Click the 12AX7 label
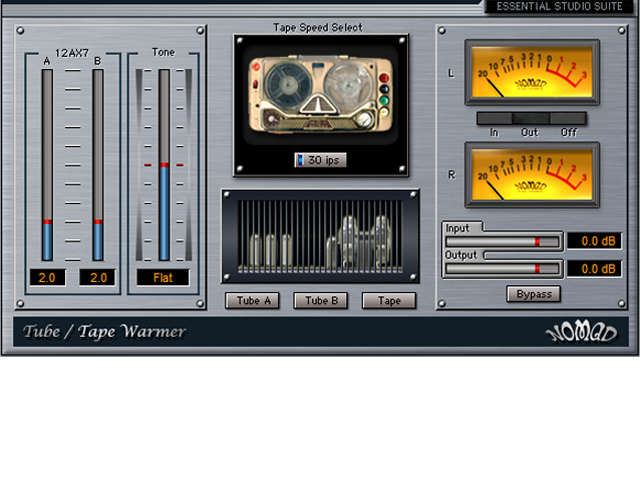Viewport: 640px width, 480px height. 72,53
